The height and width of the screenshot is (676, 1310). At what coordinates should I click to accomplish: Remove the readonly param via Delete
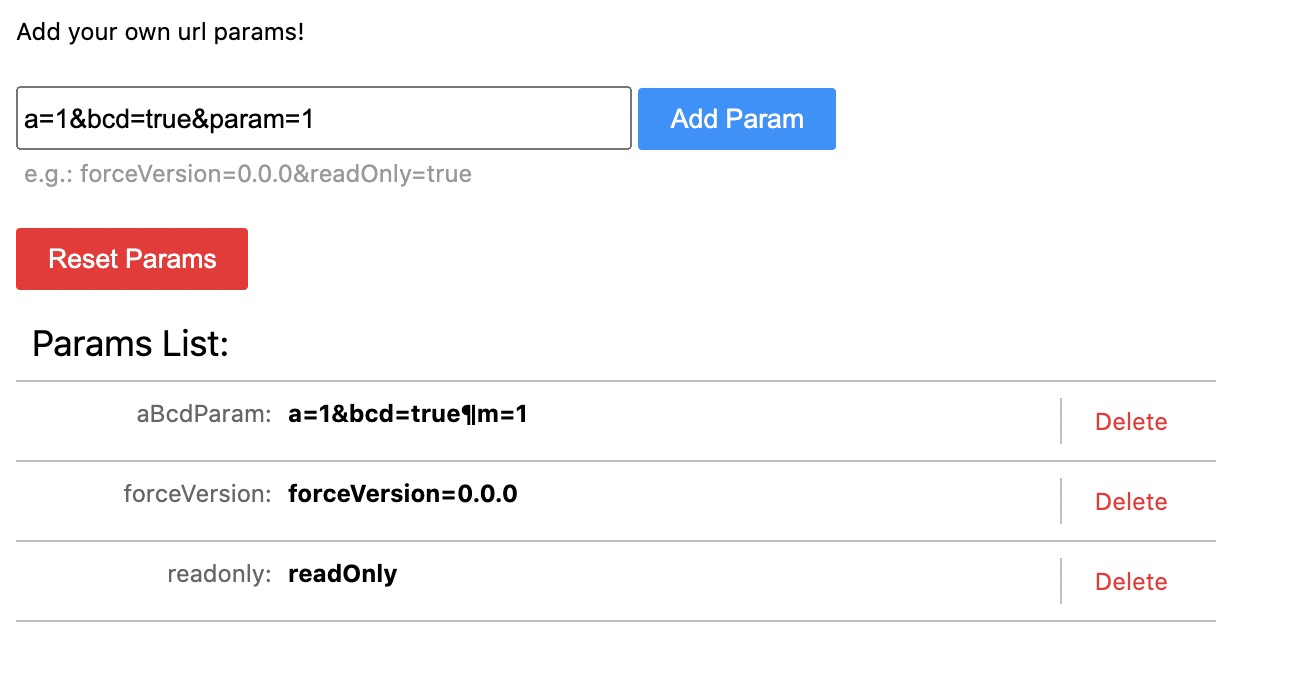point(1131,582)
